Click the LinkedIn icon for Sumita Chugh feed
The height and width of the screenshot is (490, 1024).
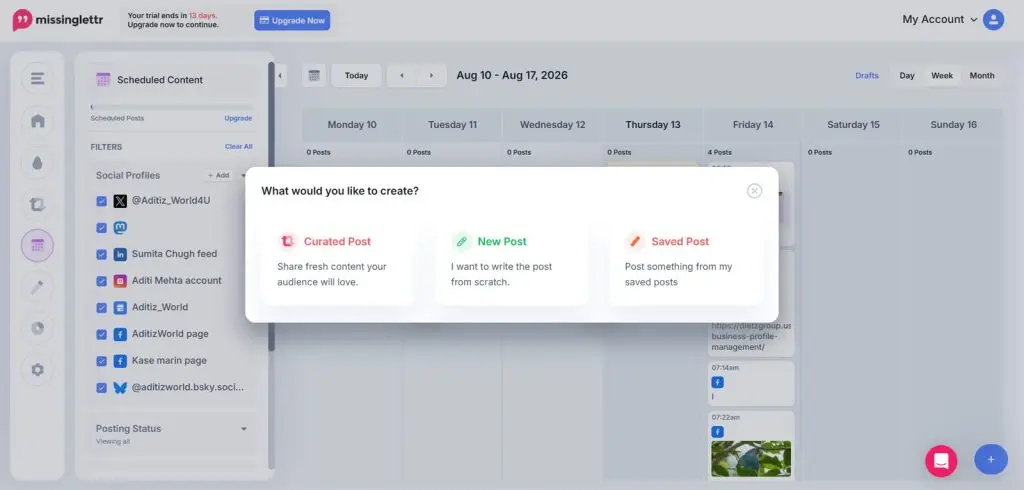[120, 254]
